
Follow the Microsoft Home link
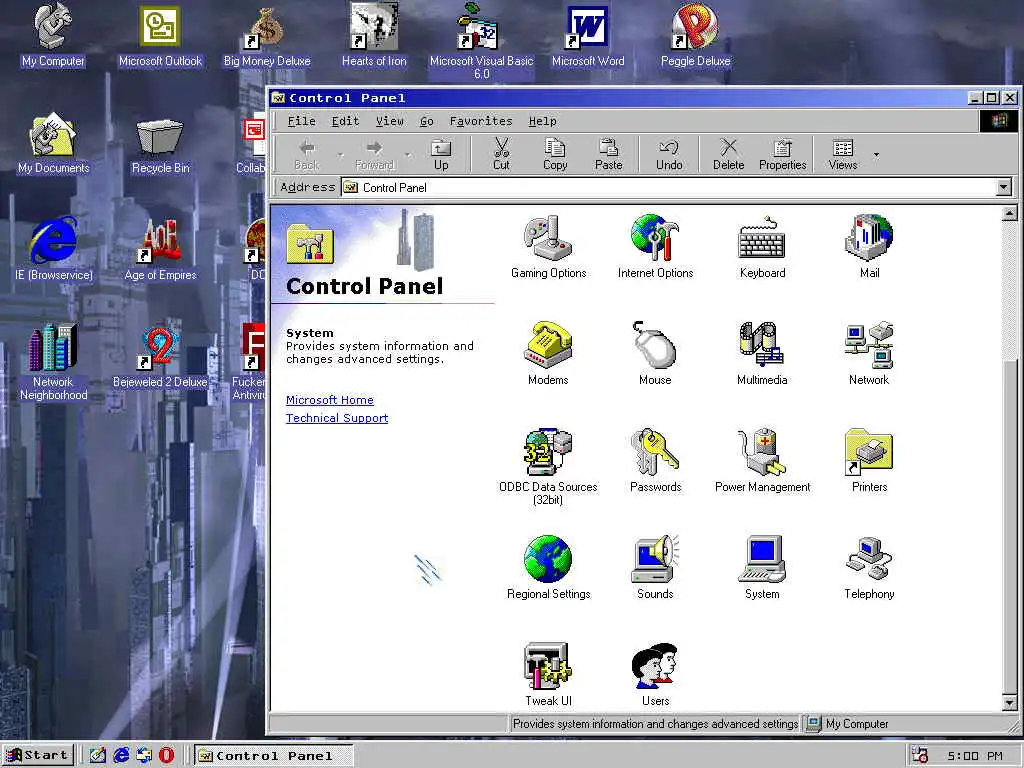[x=329, y=400]
